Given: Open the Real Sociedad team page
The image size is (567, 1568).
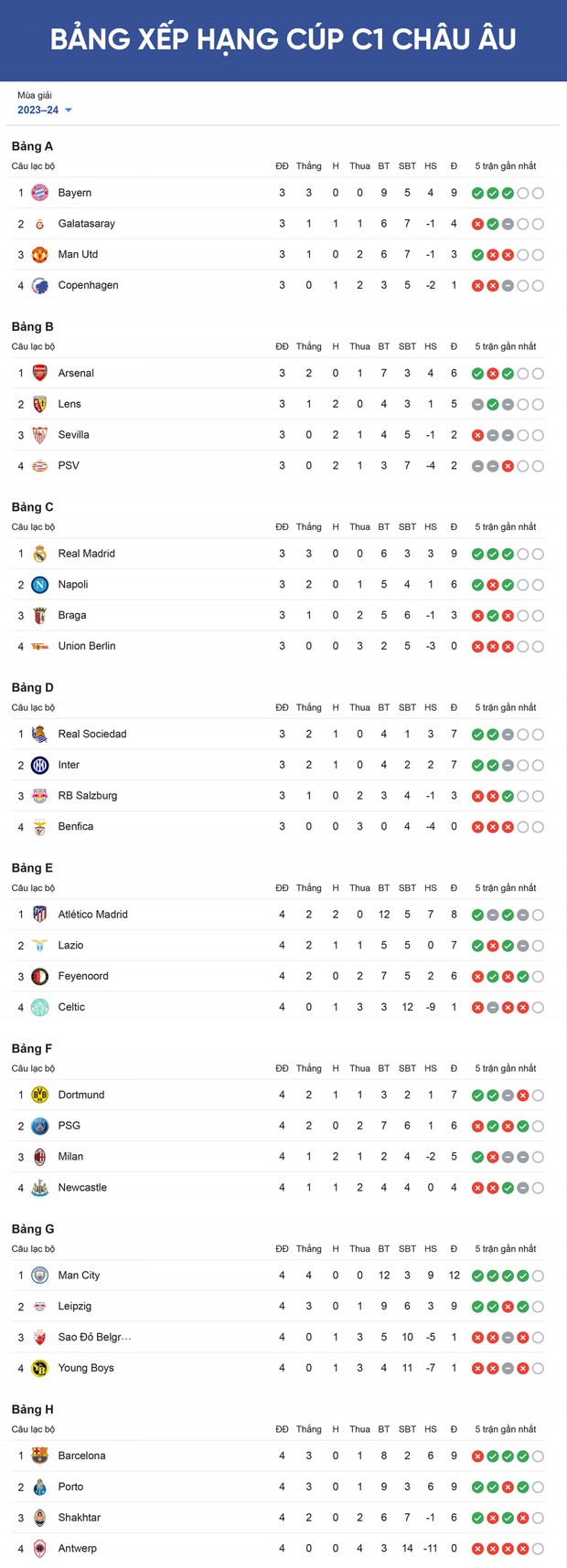Looking at the screenshot, I should tap(92, 734).
